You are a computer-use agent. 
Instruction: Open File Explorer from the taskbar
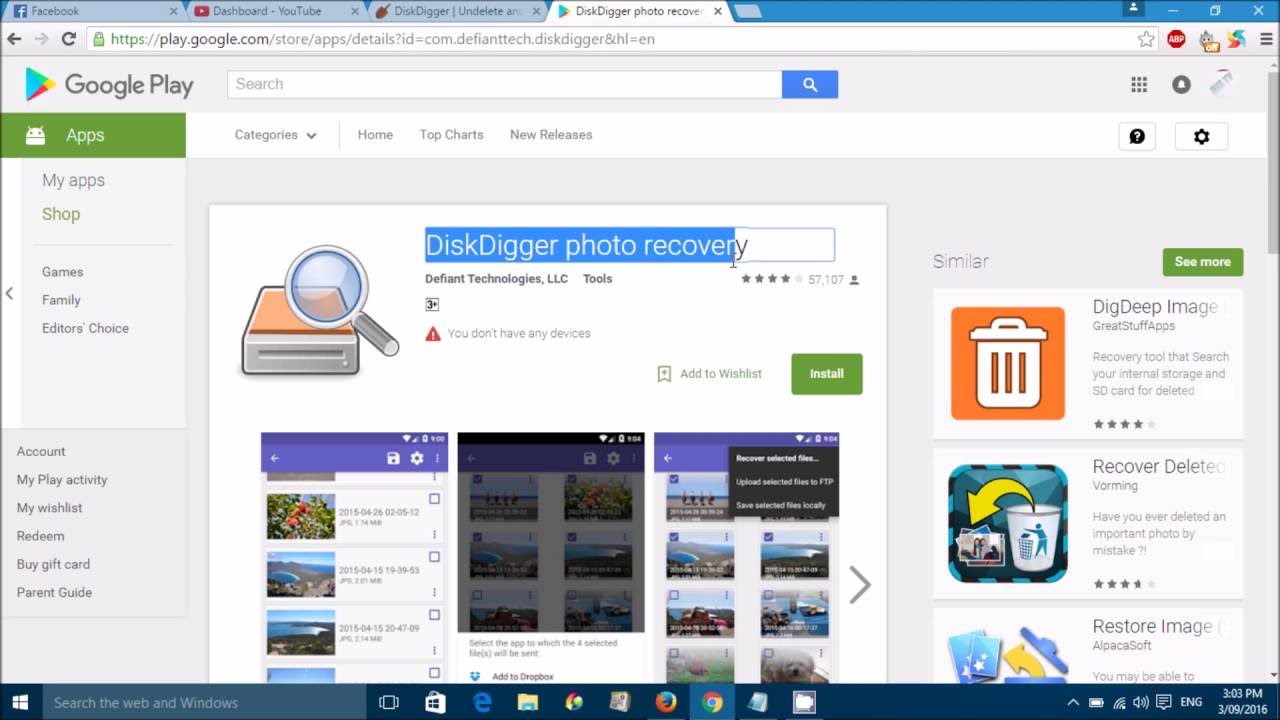coord(528,702)
